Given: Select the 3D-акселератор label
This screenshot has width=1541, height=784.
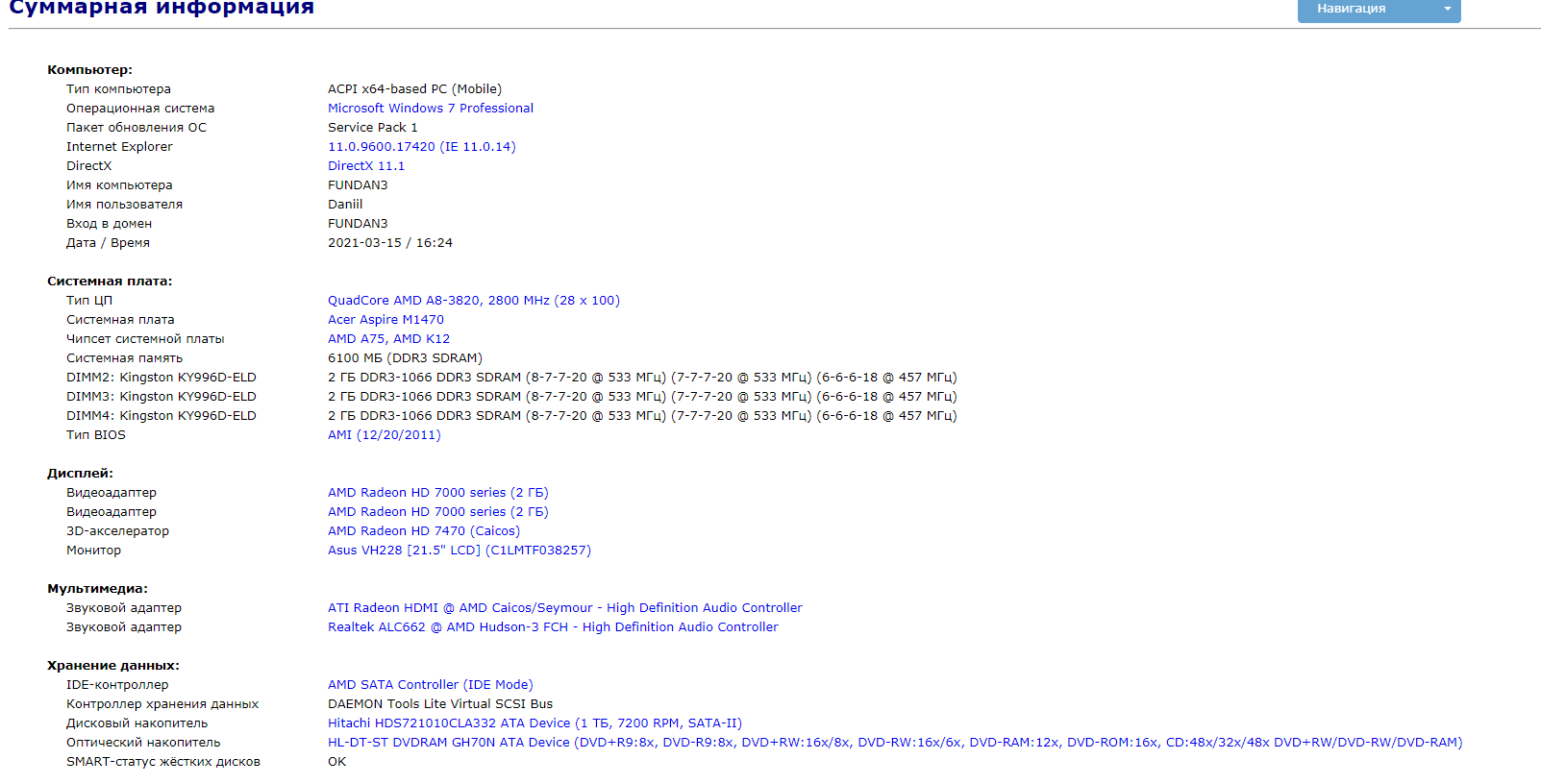Looking at the screenshot, I should tap(117, 531).
